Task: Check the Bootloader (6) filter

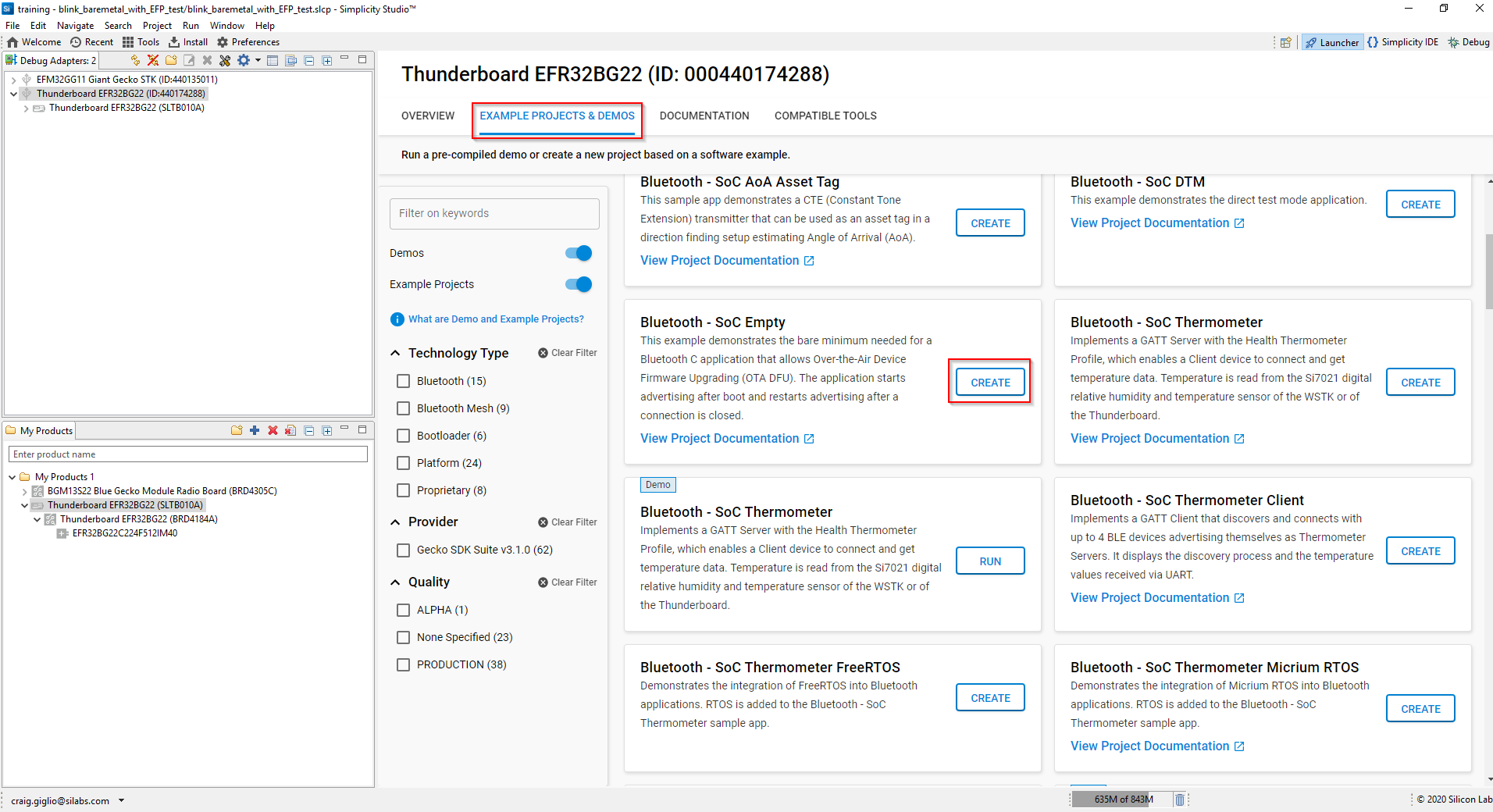Action: click(x=404, y=436)
